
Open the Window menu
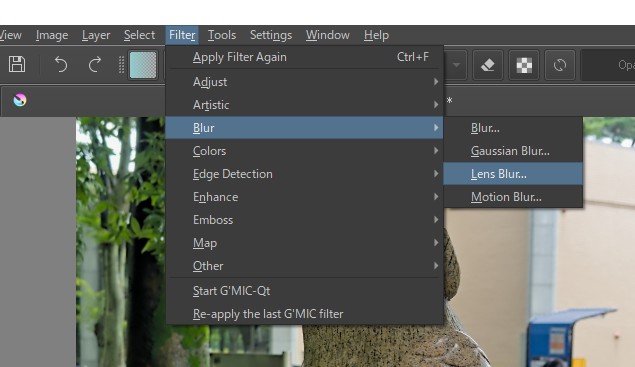point(328,35)
